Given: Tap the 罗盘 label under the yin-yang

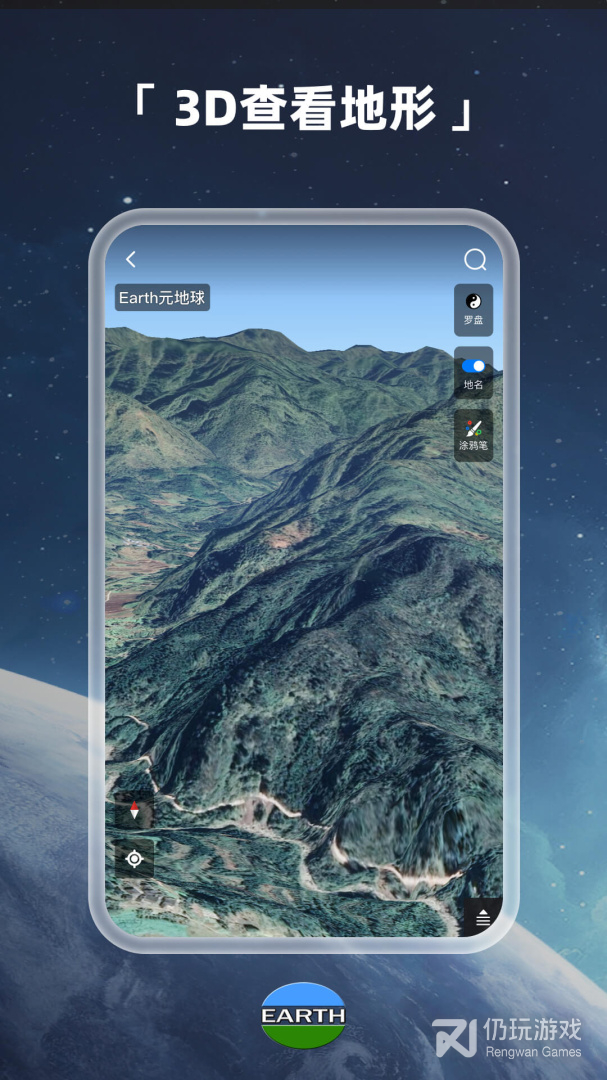Looking at the screenshot, I should click(474, 321).
